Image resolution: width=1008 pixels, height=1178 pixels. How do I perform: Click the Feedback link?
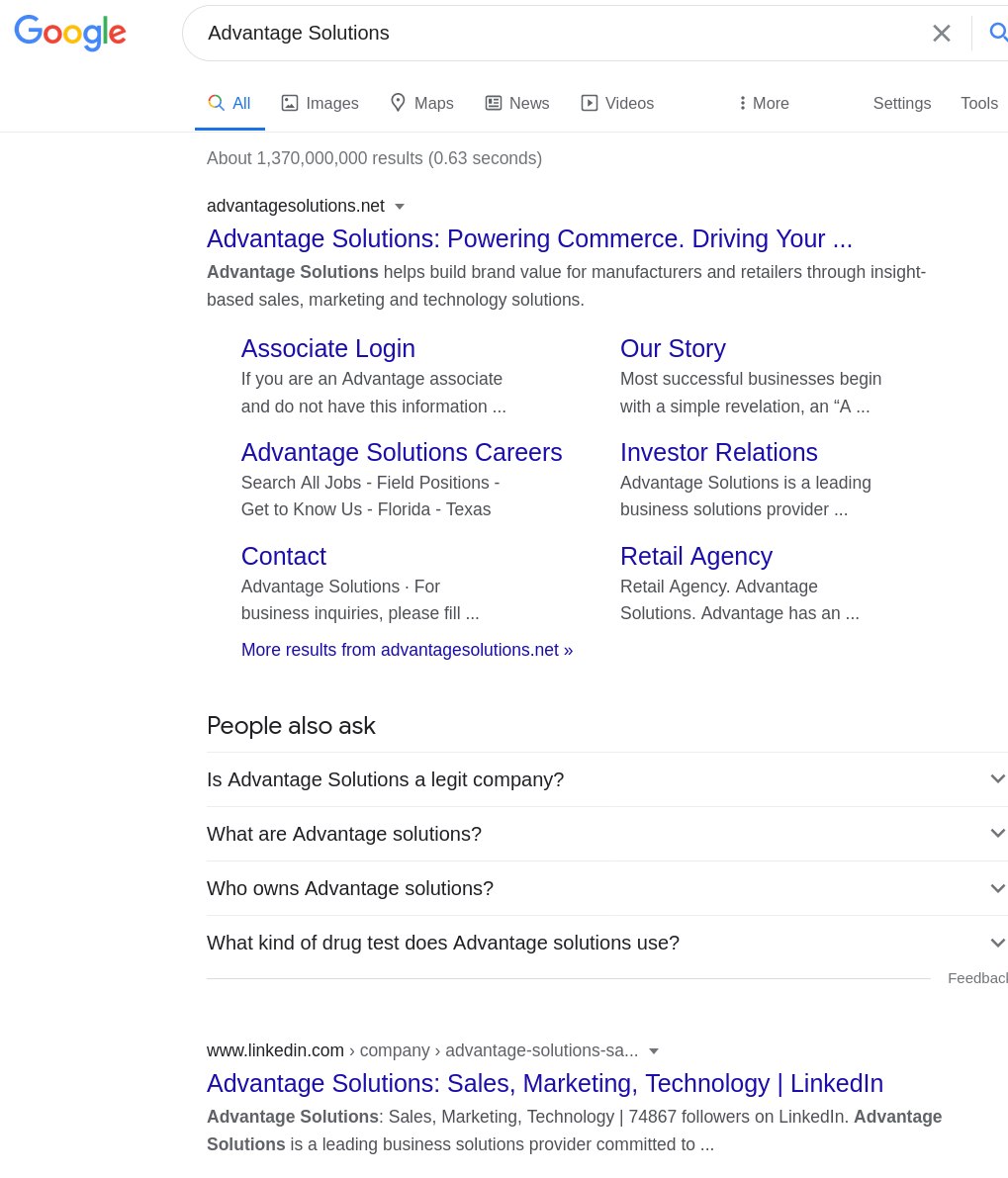tap(977, 978)
